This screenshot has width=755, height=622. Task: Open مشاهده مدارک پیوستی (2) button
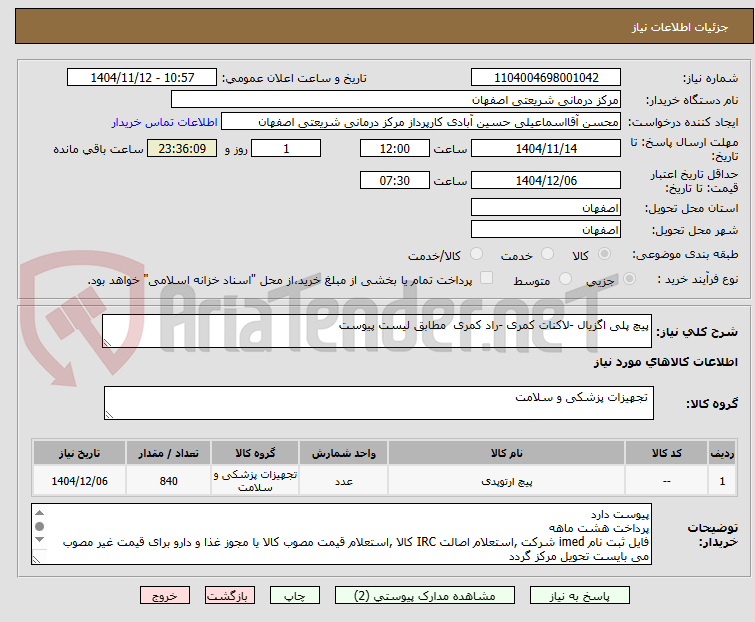[425, 596]
